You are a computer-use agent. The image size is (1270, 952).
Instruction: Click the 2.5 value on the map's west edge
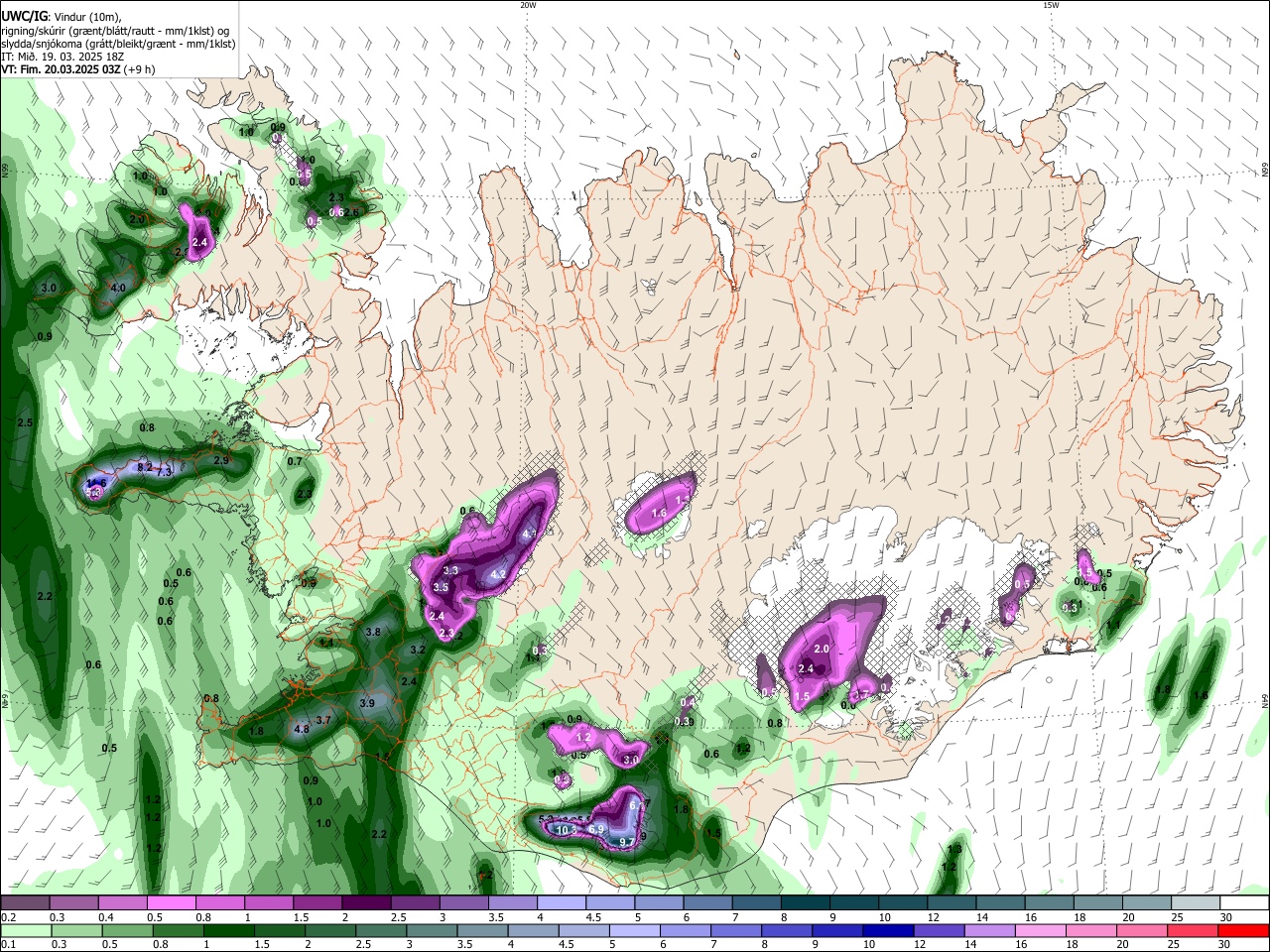coord(26,423)
